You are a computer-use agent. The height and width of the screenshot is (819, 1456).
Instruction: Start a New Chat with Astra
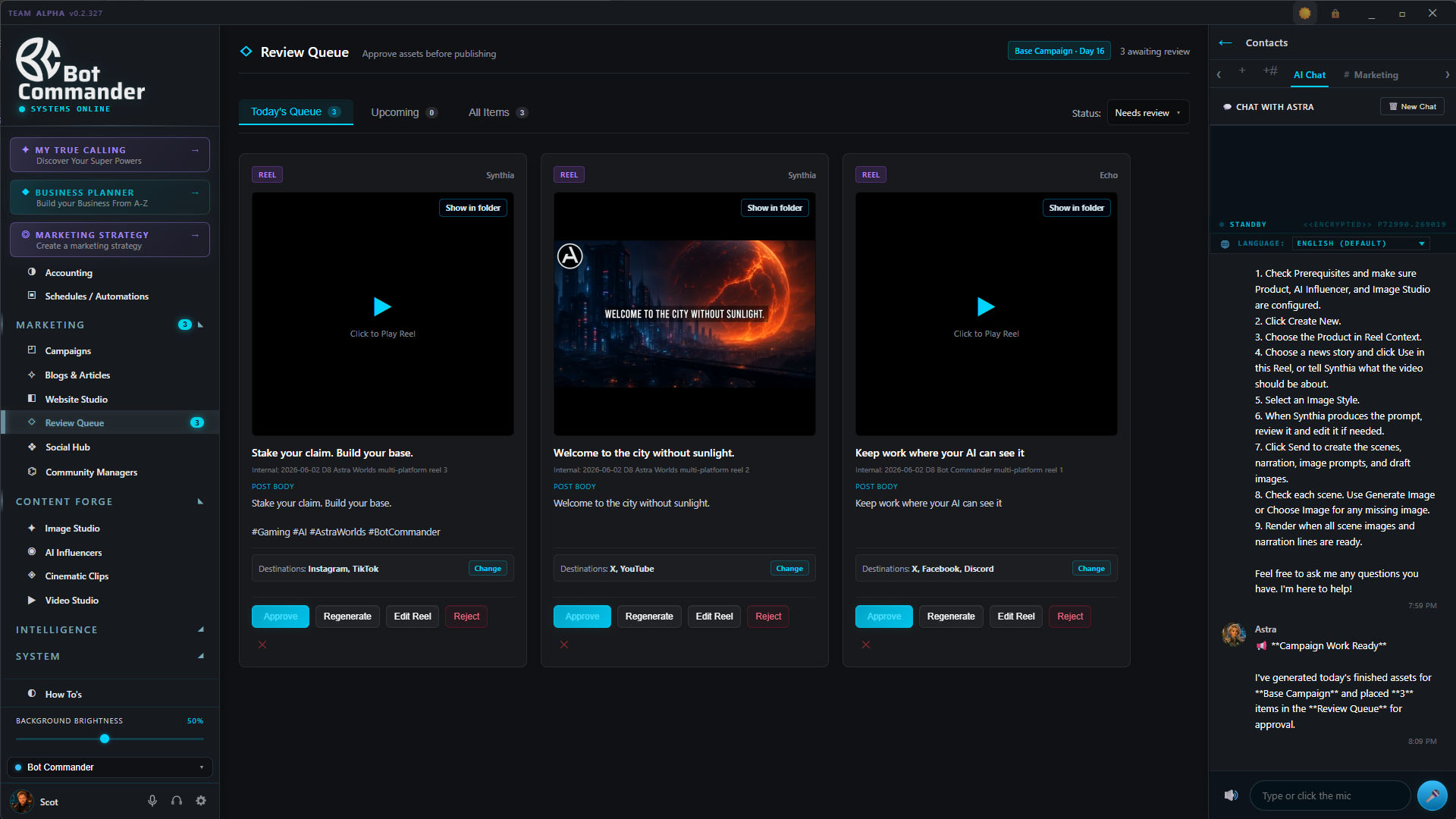tap(1412, 107)
